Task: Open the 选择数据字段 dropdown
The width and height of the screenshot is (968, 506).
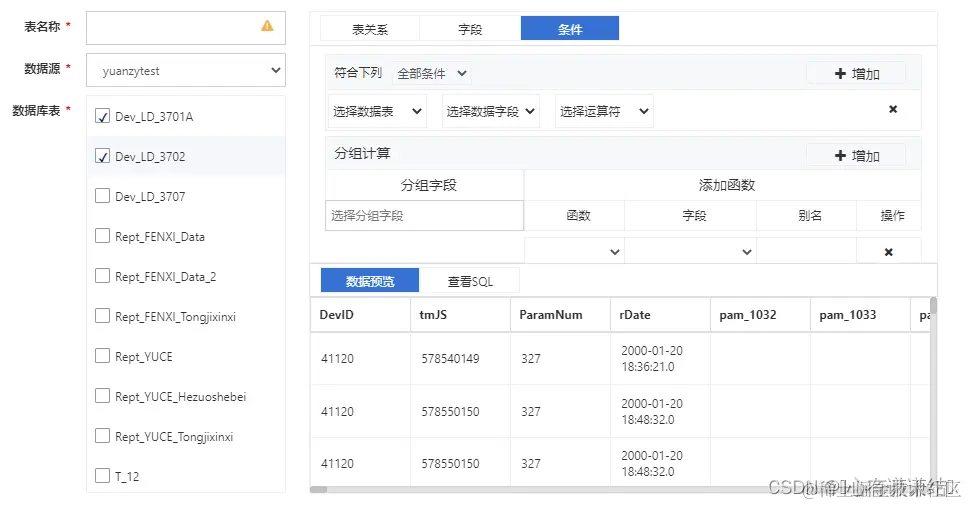Action: tap(491, 111)
